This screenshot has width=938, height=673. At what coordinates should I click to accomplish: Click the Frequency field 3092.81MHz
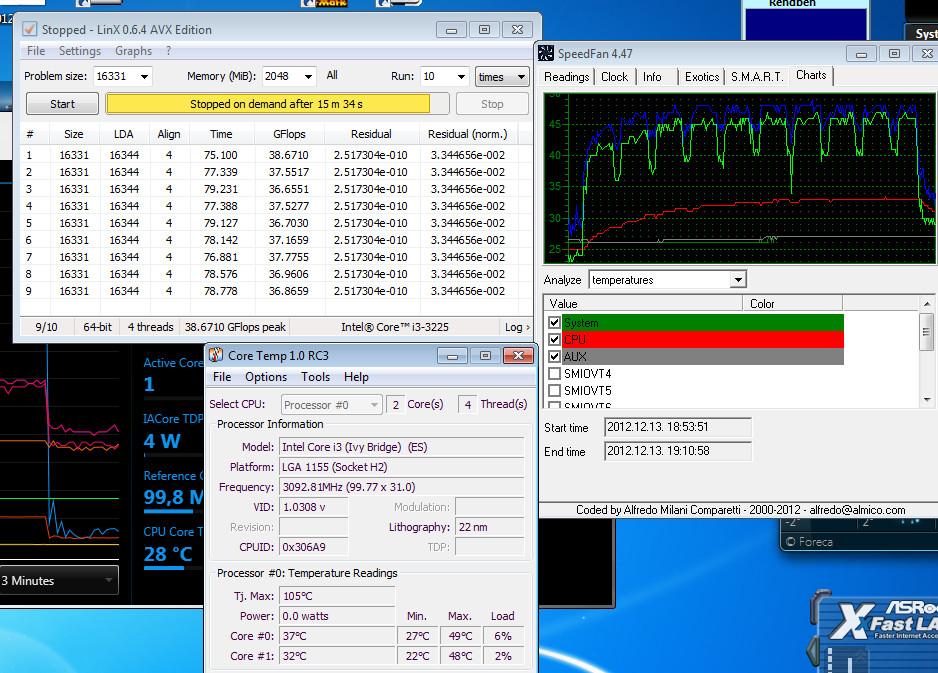click(401, 487)
